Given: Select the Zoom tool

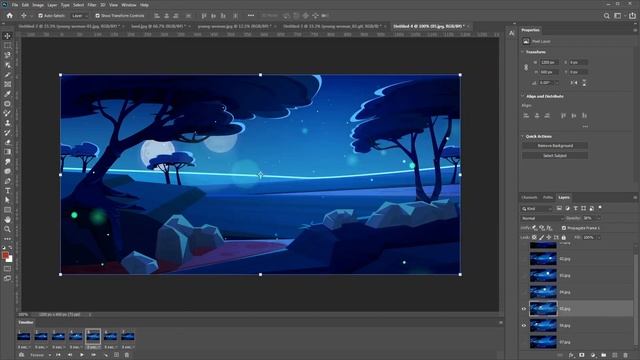Looking at the screenshot, I should tap(7, 229).
